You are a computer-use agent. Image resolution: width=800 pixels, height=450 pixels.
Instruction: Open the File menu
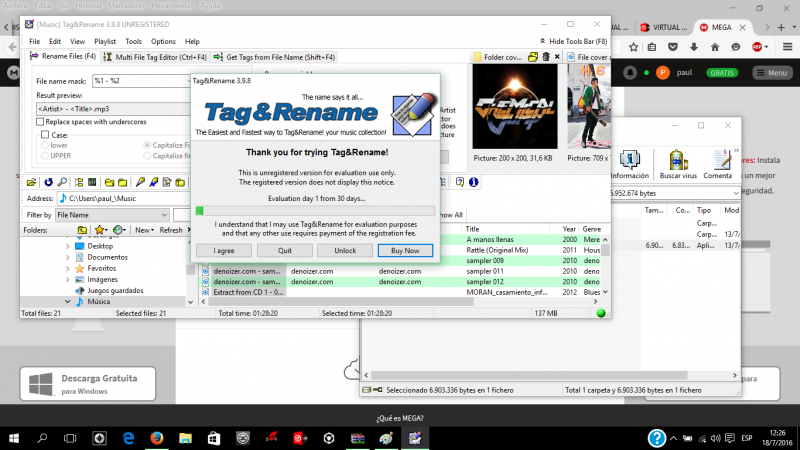tap(34, 41)
